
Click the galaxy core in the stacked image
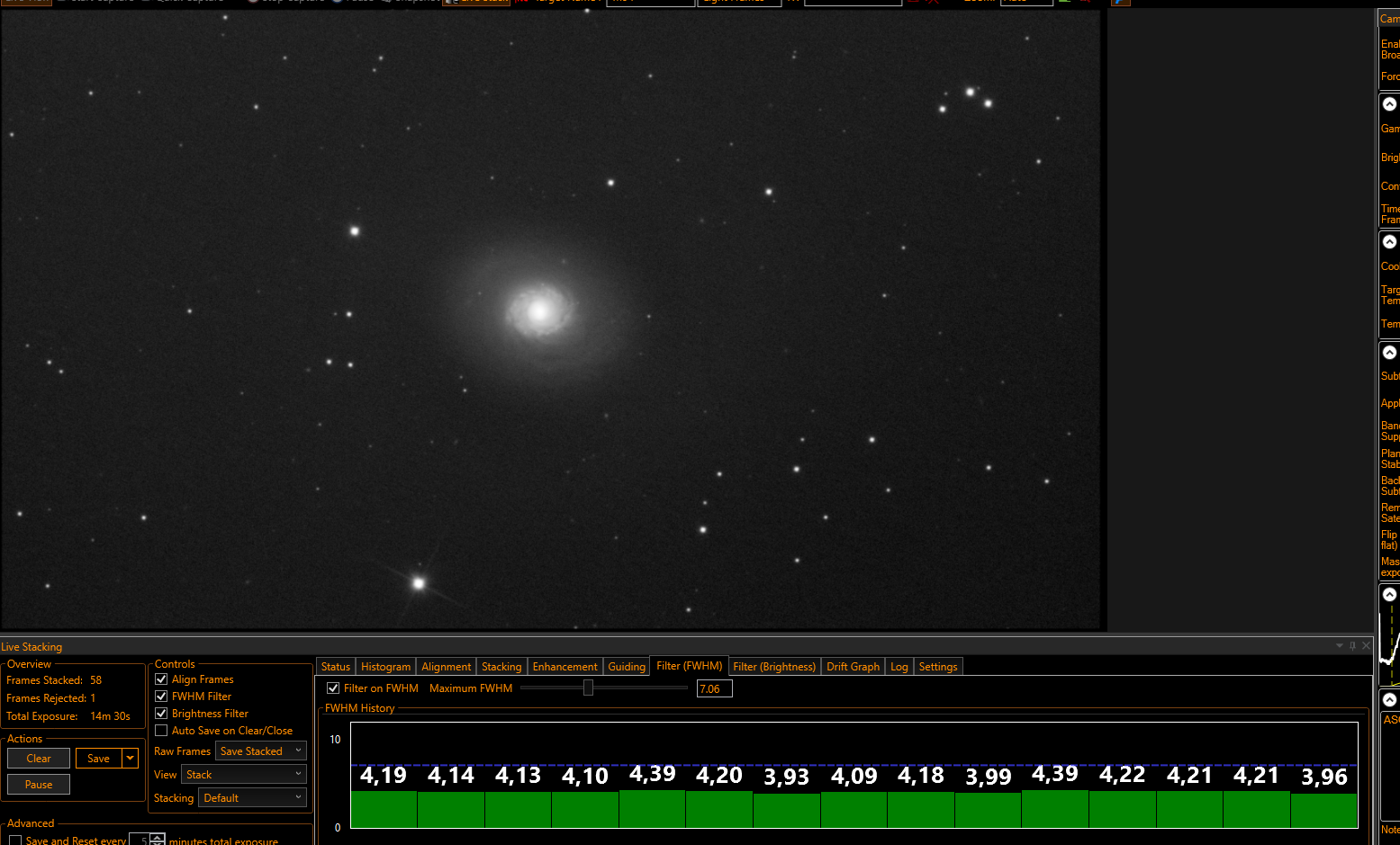point(538,311)
